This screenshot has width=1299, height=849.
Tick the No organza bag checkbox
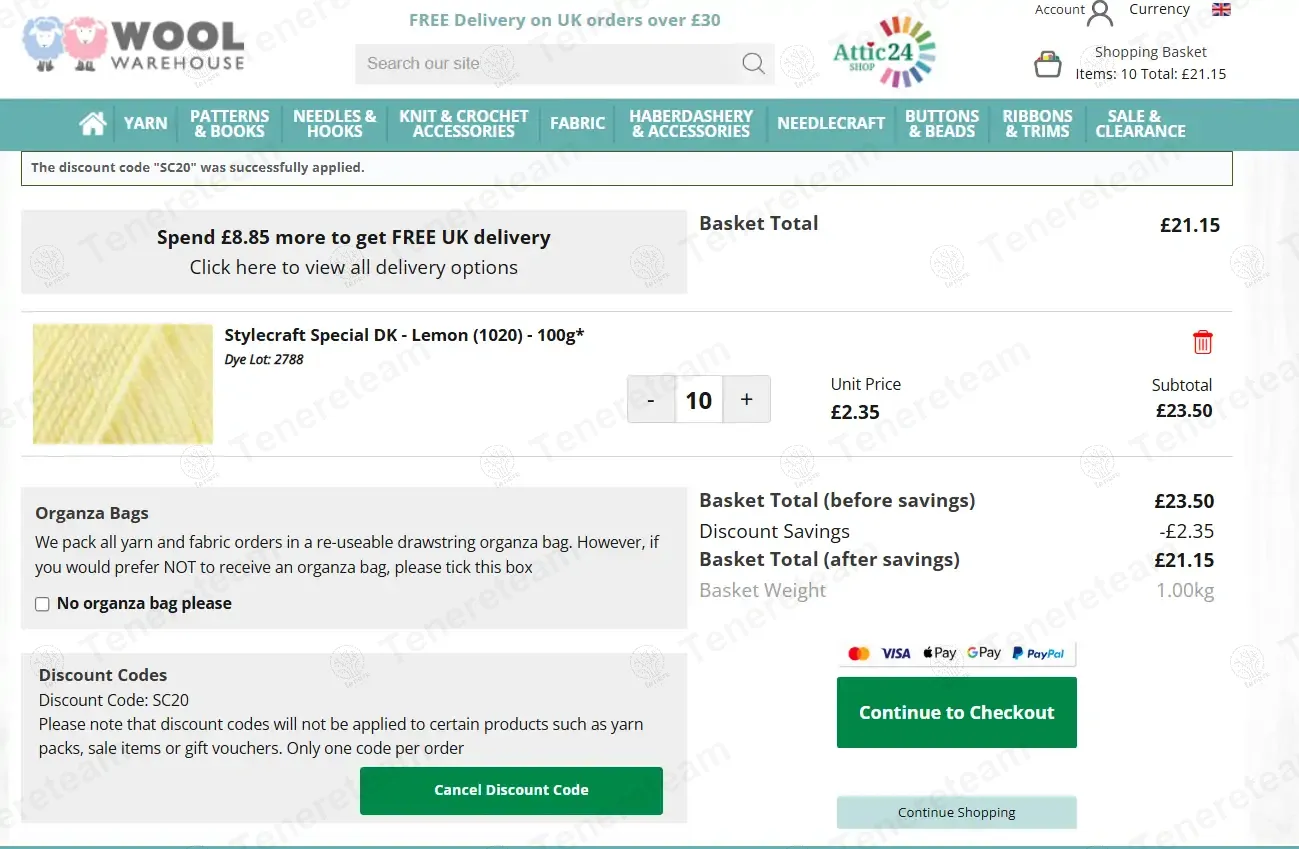tap(42, 604)
